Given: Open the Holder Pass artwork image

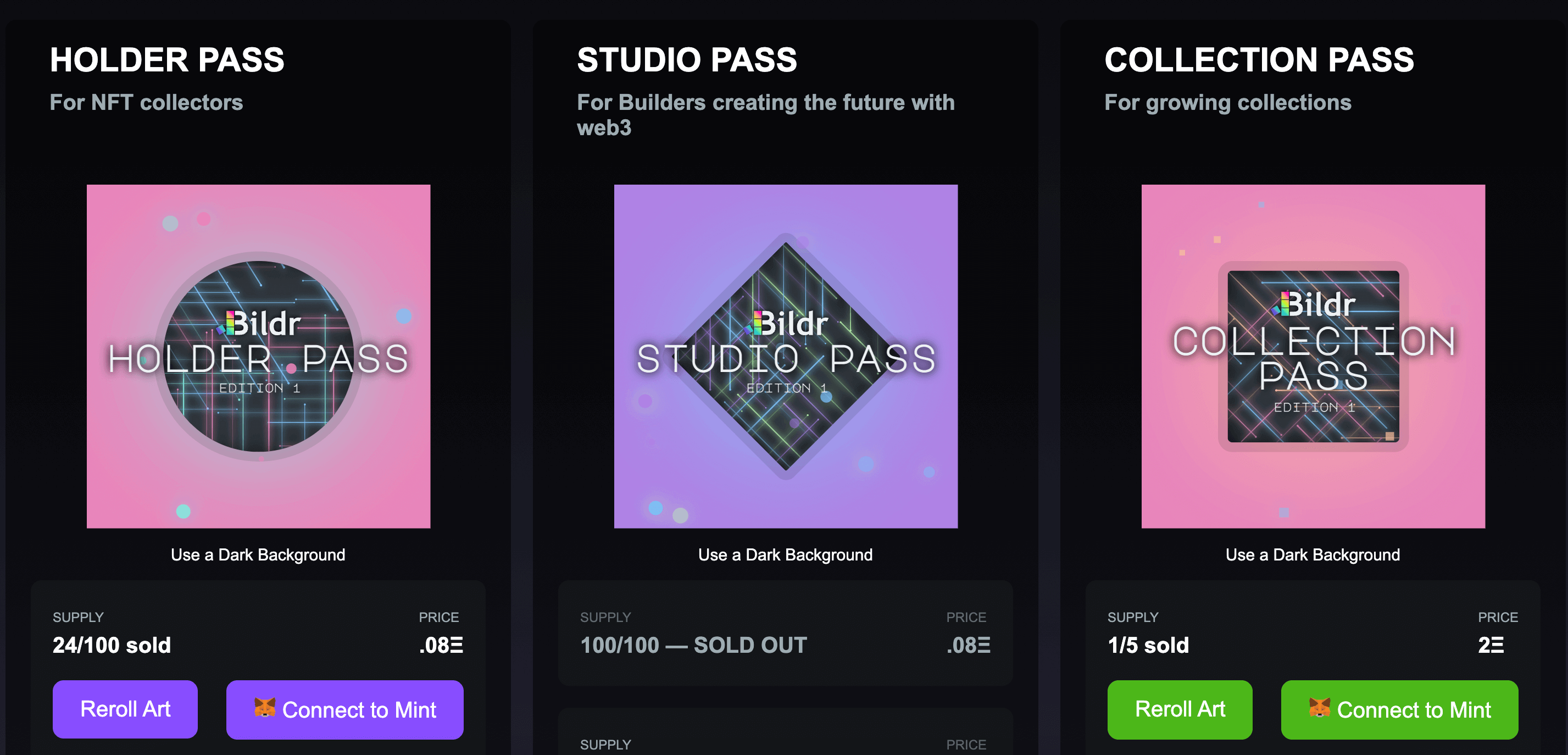Looking at the screenshot, I should [259, 356].
